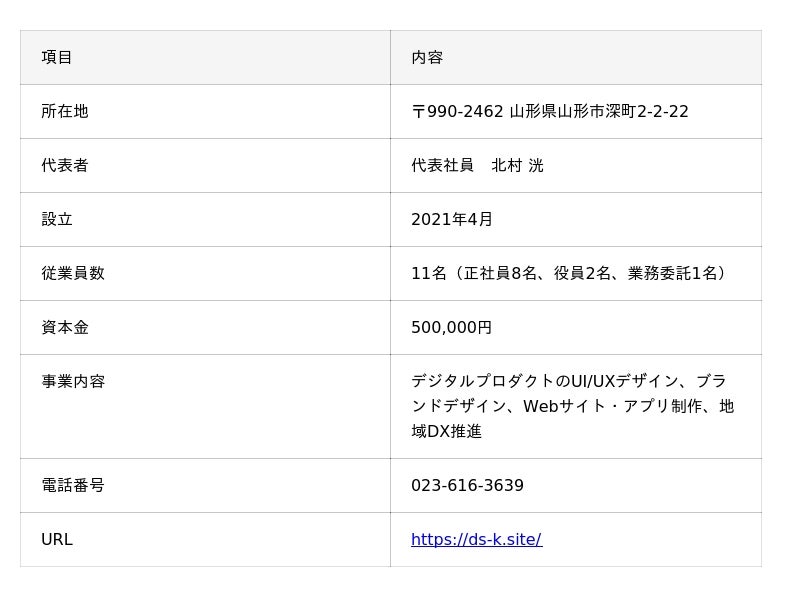Click the 項目 header cell
Screen dimensions: 800x597
point(205,57)
